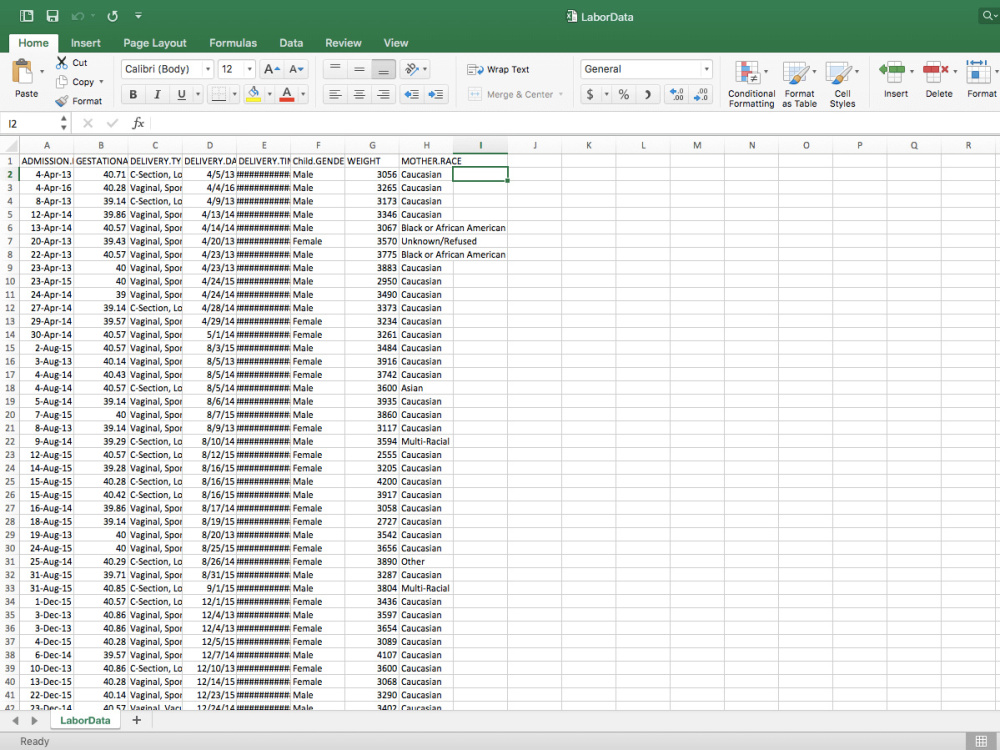
Task: Switch to the Formulas tab
Action: pyautogui.click(x=233, y=43)
